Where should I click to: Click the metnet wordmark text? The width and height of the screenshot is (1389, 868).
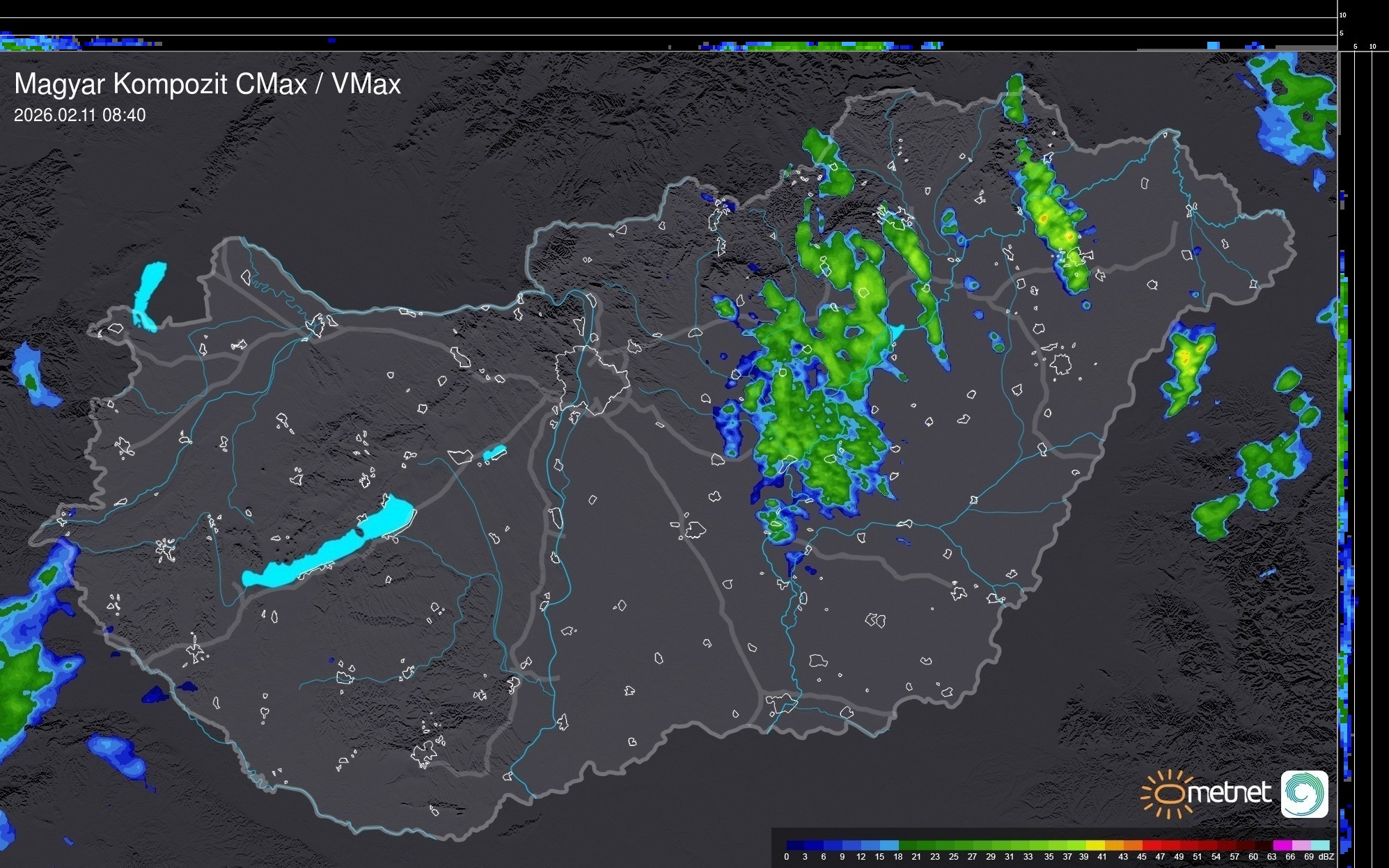pyautogui.click(x=1229, y=793)
